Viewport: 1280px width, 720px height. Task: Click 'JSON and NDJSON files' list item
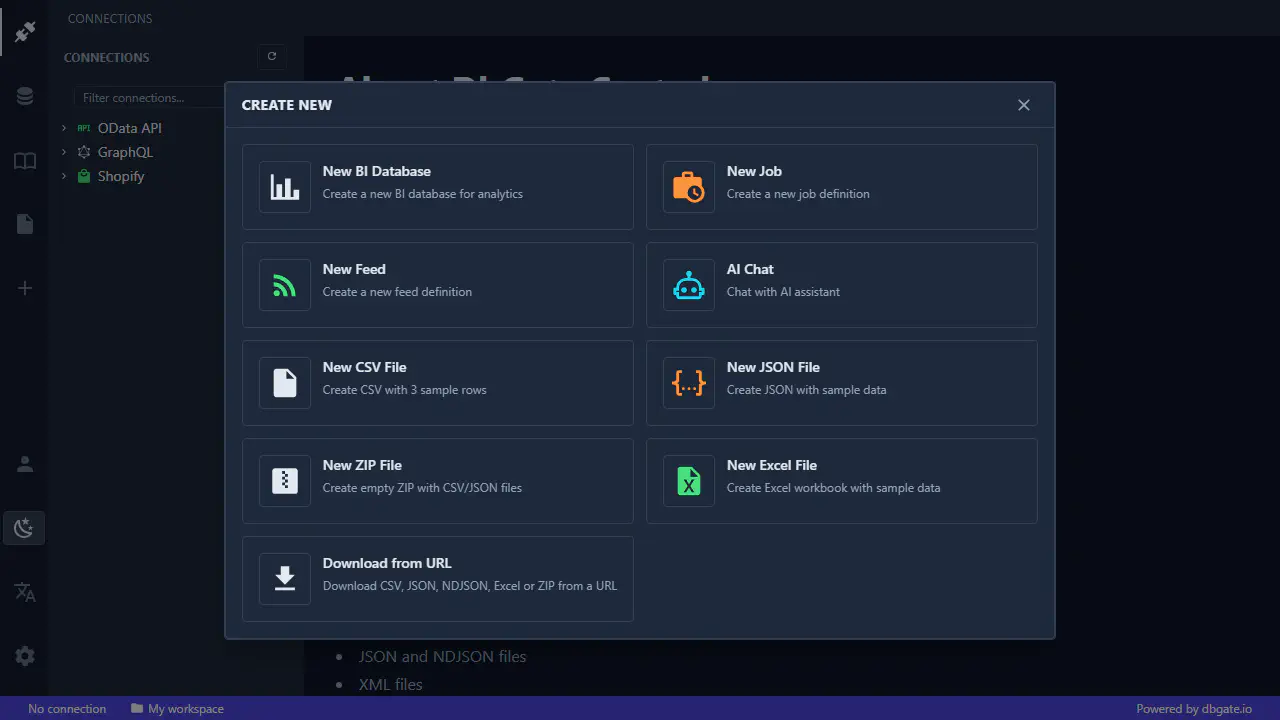[x=442, y=656]
